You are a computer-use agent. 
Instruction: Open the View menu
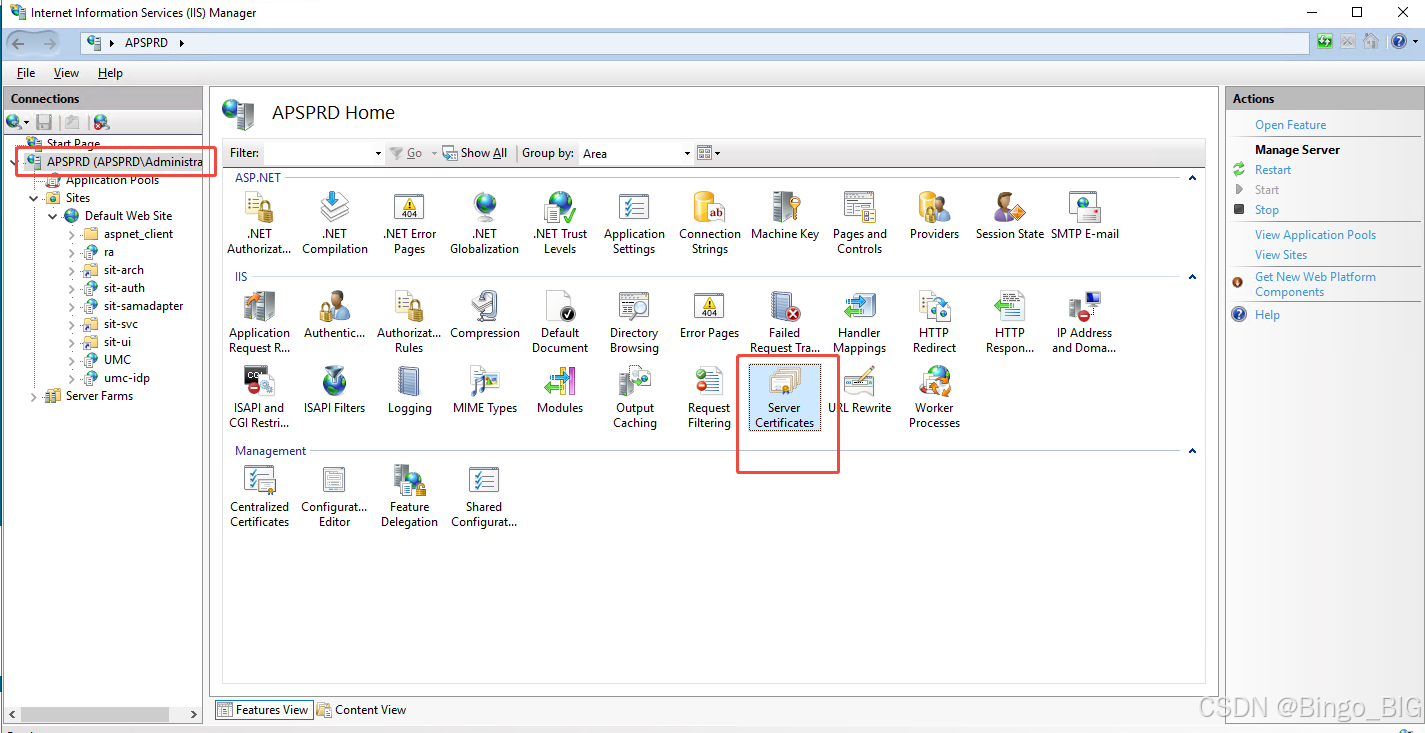(x=66, y=73)
